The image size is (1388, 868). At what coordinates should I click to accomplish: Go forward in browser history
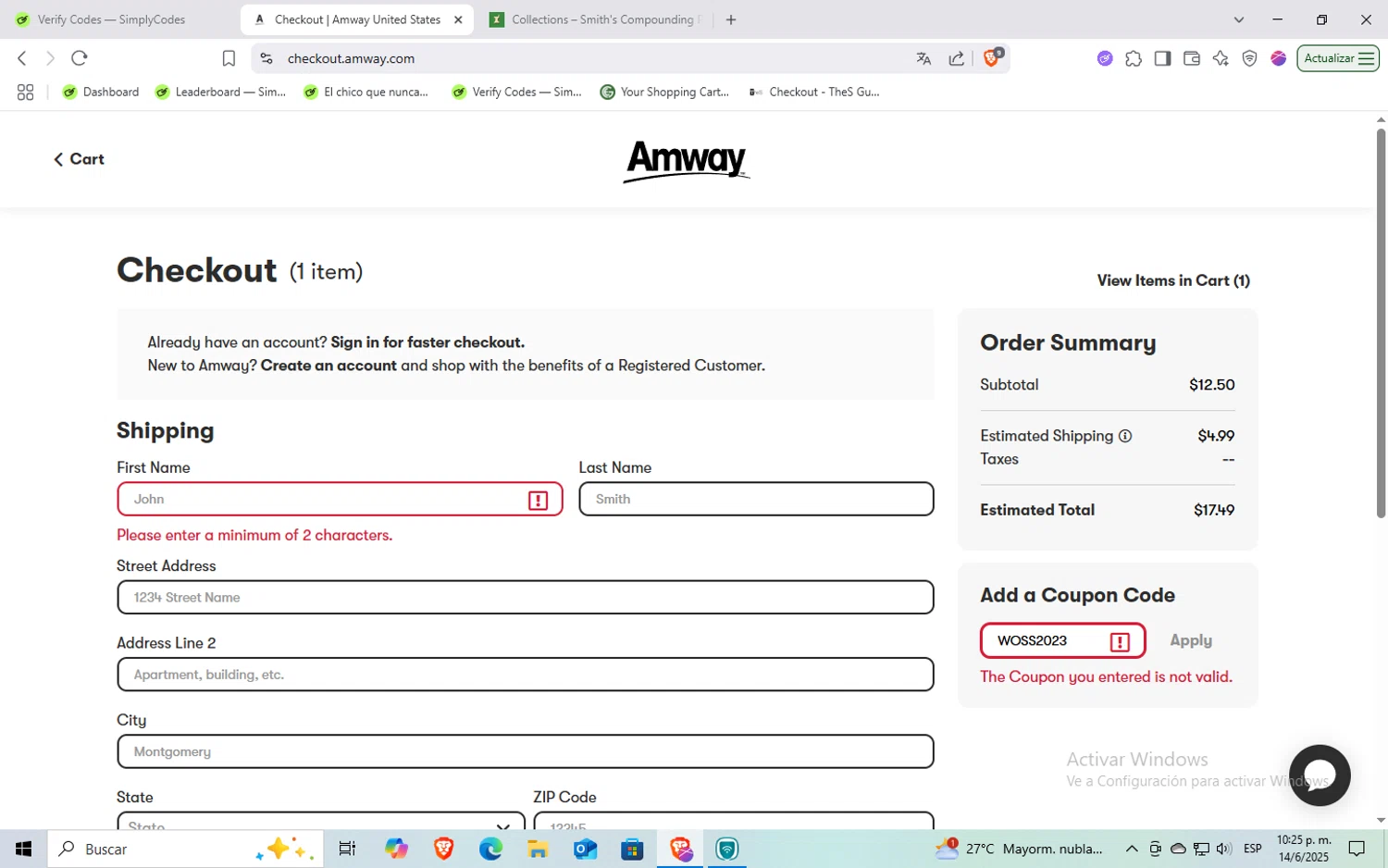coord(50,58)
